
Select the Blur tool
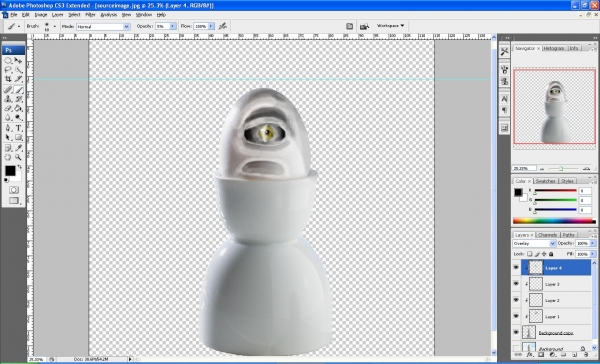click(8, 118)
